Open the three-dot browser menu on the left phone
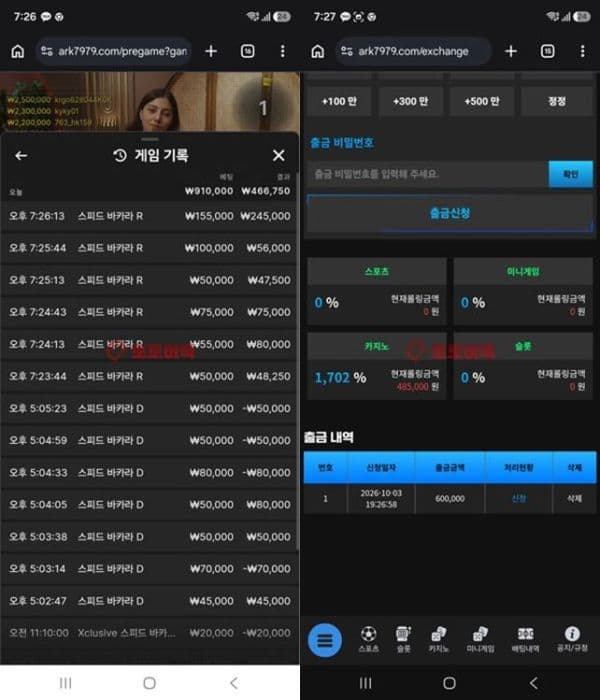 click(283, 51)
